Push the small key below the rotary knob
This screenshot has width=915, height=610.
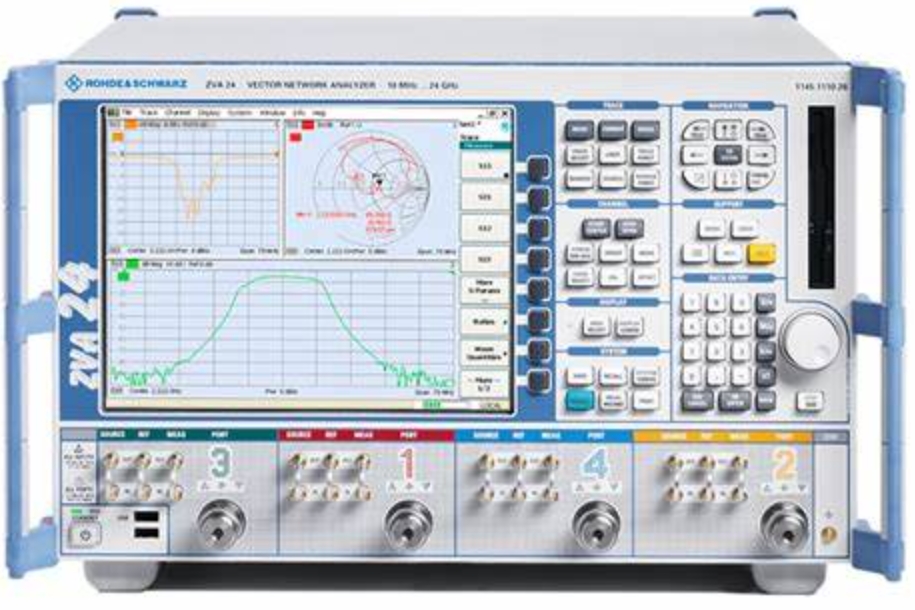[809, 400]
